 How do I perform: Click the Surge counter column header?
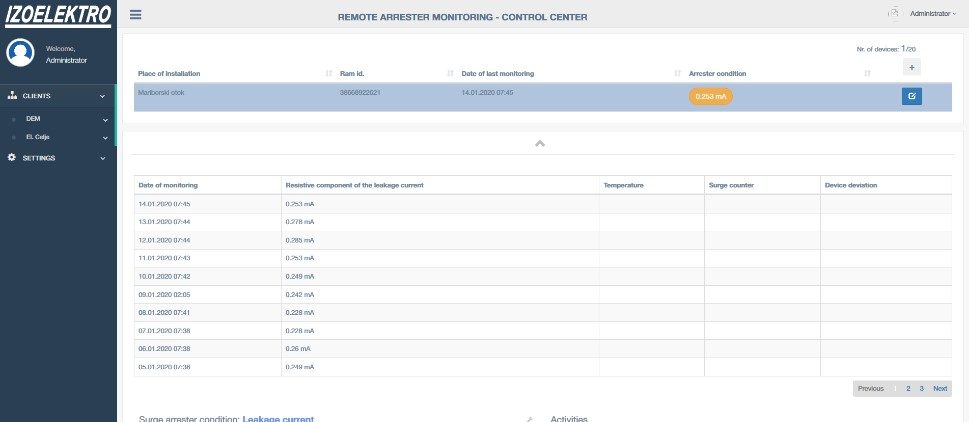click(762, 185)
